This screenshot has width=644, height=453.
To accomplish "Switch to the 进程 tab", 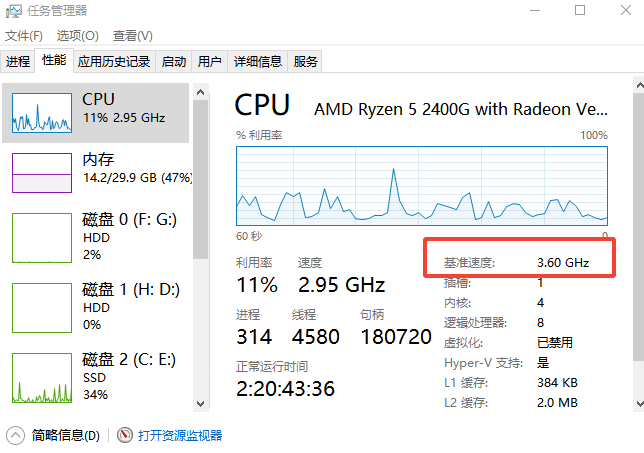I will [x=18, y=62].
